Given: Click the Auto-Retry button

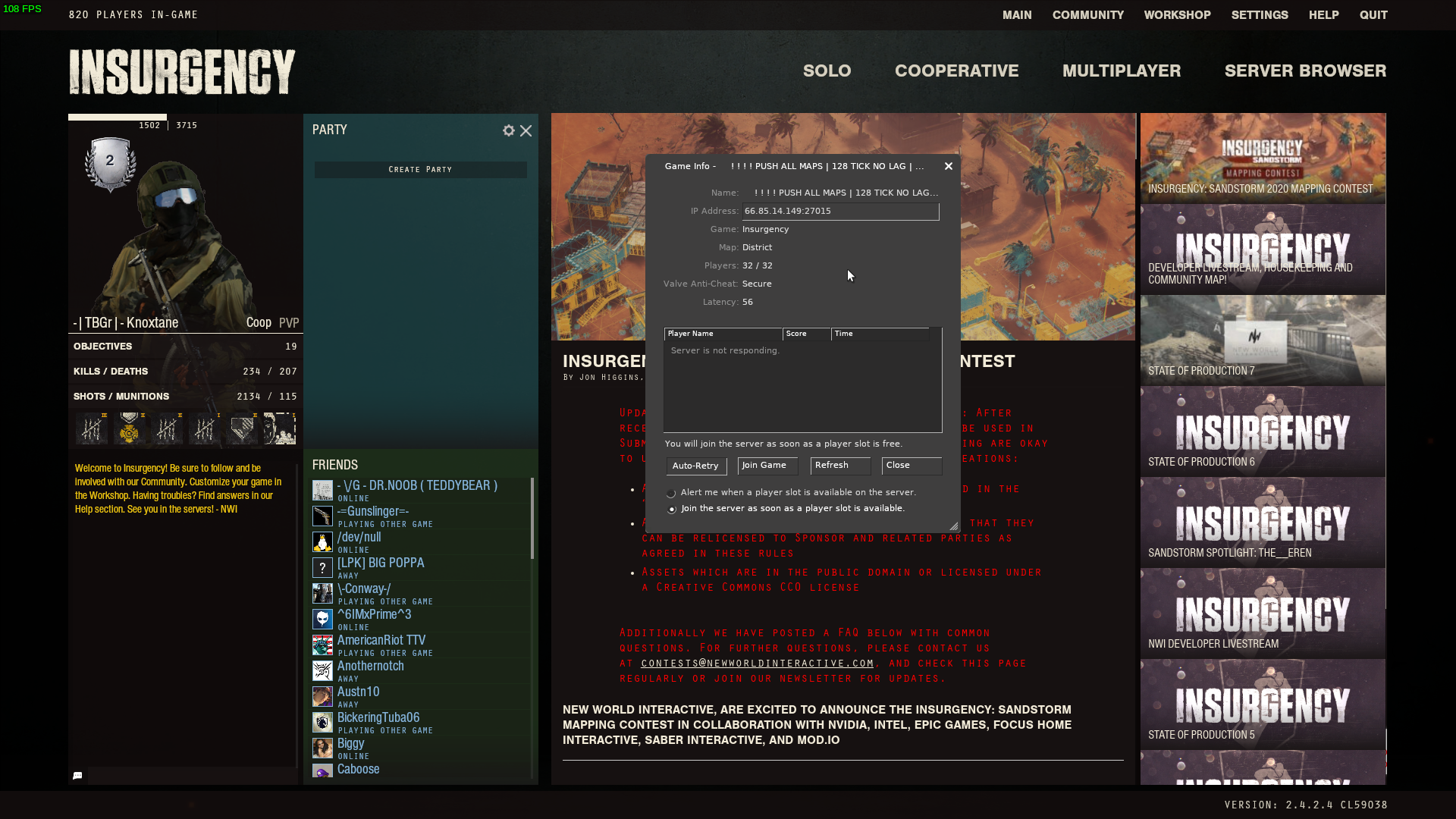Looking at the screenshot, I should 696,466.
